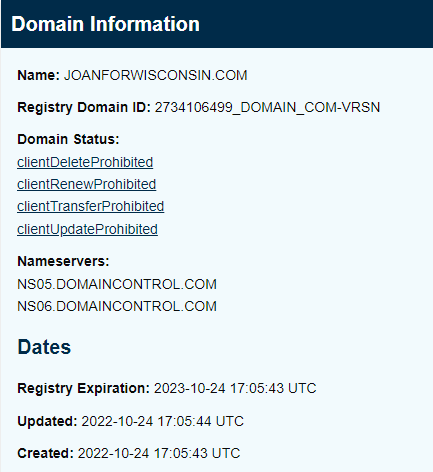433x472 pixels.
Task: Click the NS05.DOMAINCONTROL.COM nameserver entry
Action: point(117,284)
